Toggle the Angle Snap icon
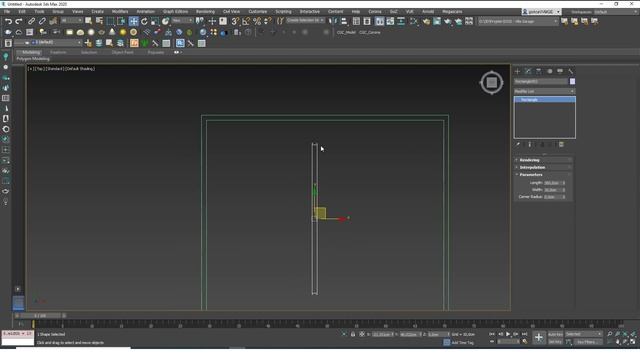Screen dimensions: 640x360 click(x=246, y=21)
